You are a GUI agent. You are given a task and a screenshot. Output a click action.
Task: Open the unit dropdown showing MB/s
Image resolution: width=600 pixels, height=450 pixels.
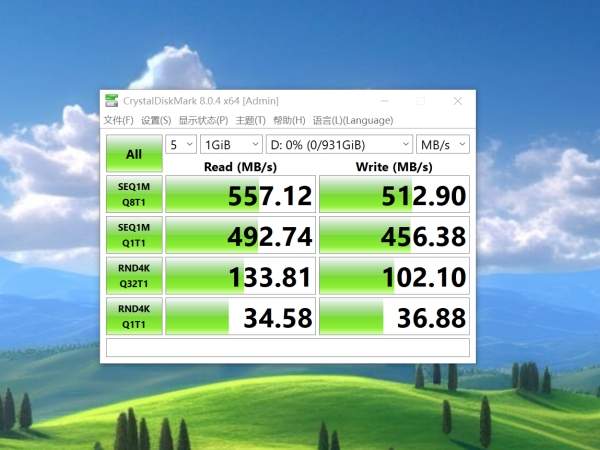(x=443, y=144)
